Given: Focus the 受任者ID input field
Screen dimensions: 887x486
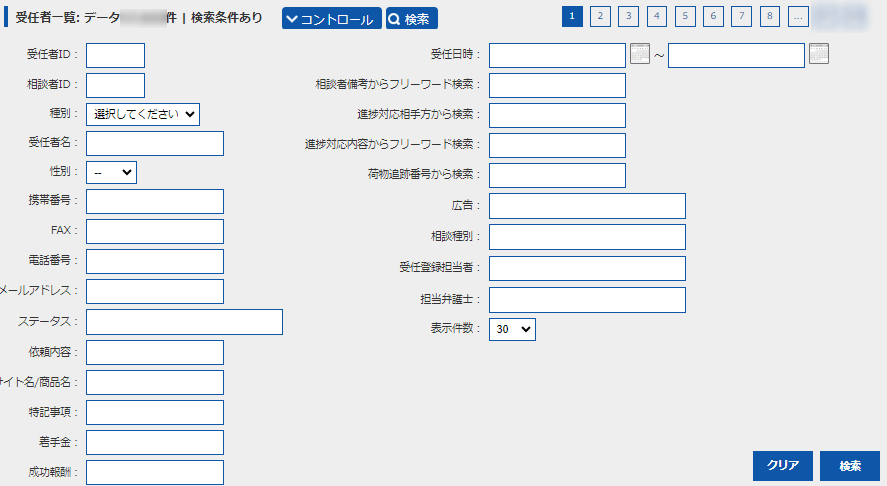Looking at the screenshot, I should pyautogui.click(x=115, y=56).
